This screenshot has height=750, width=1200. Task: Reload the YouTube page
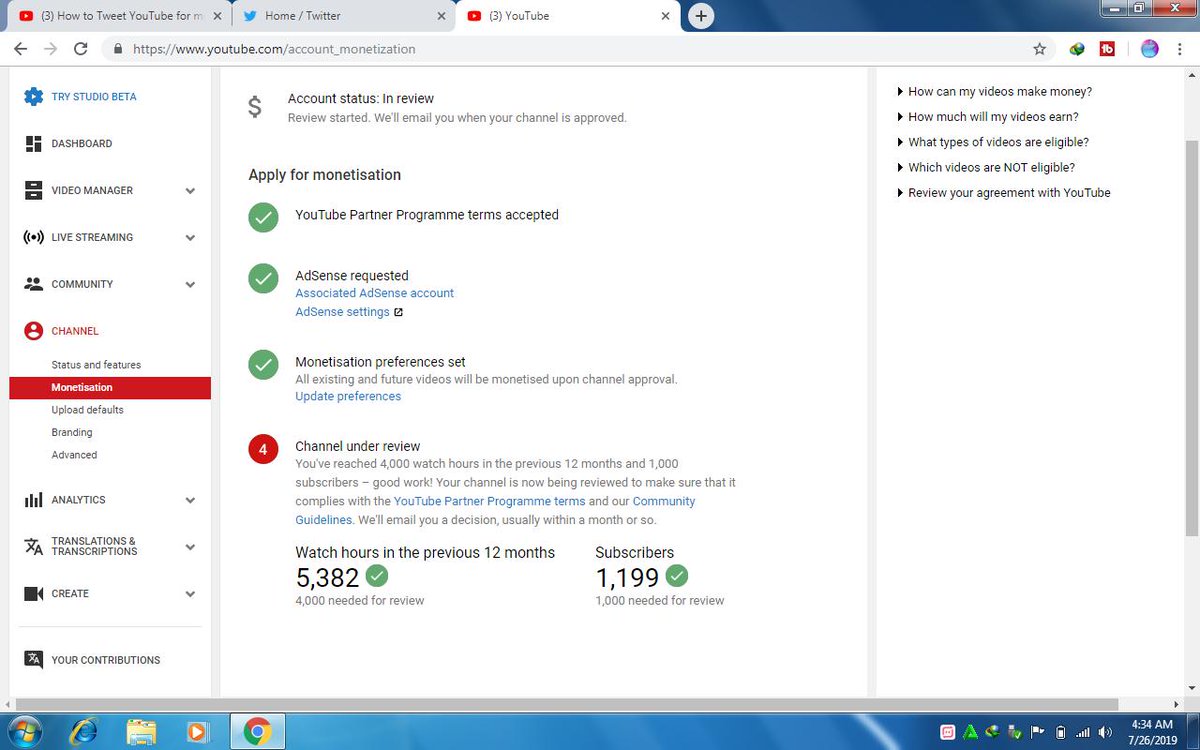pos(80,48)
